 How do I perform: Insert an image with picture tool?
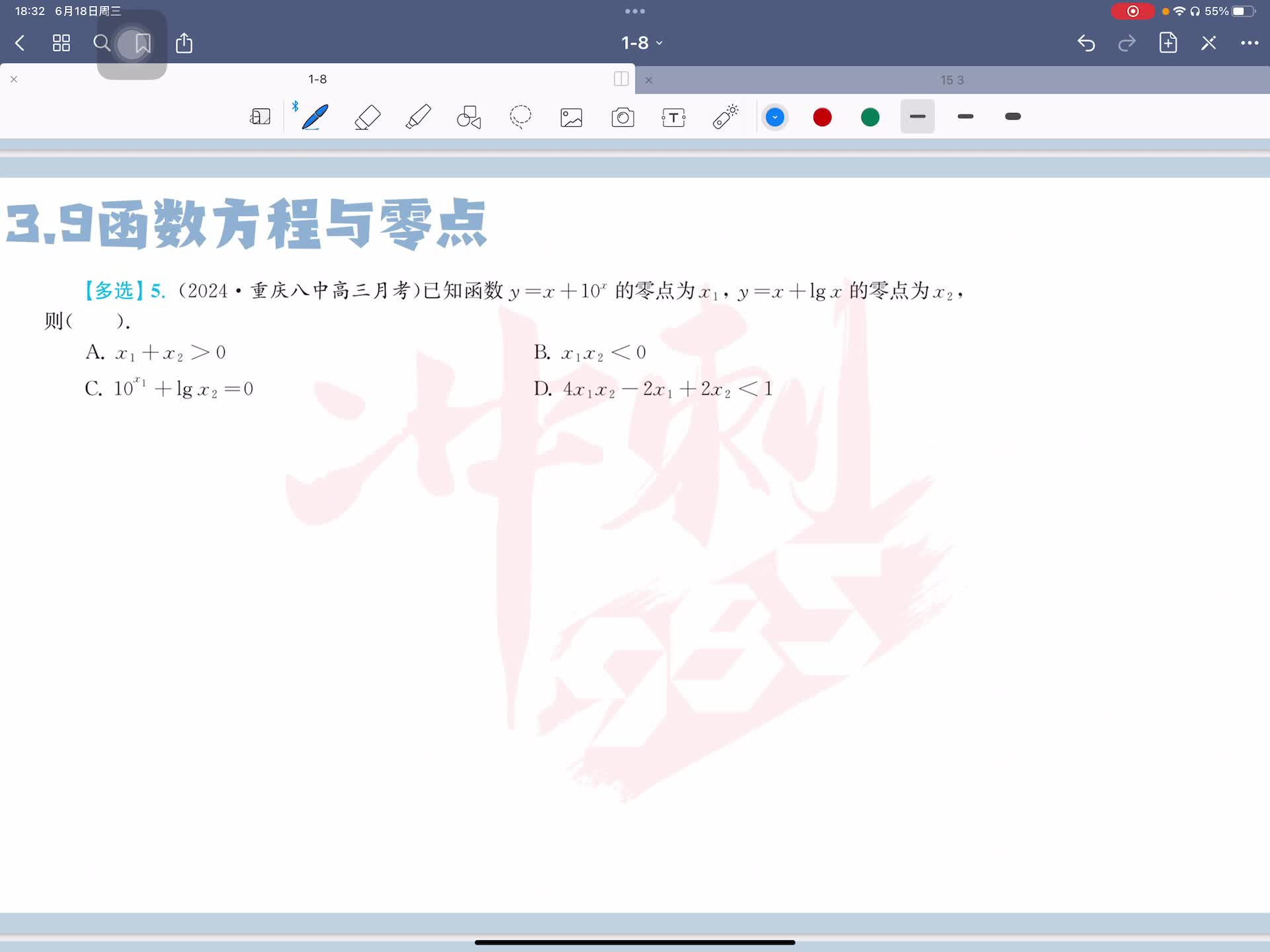(x=571, y=117)
